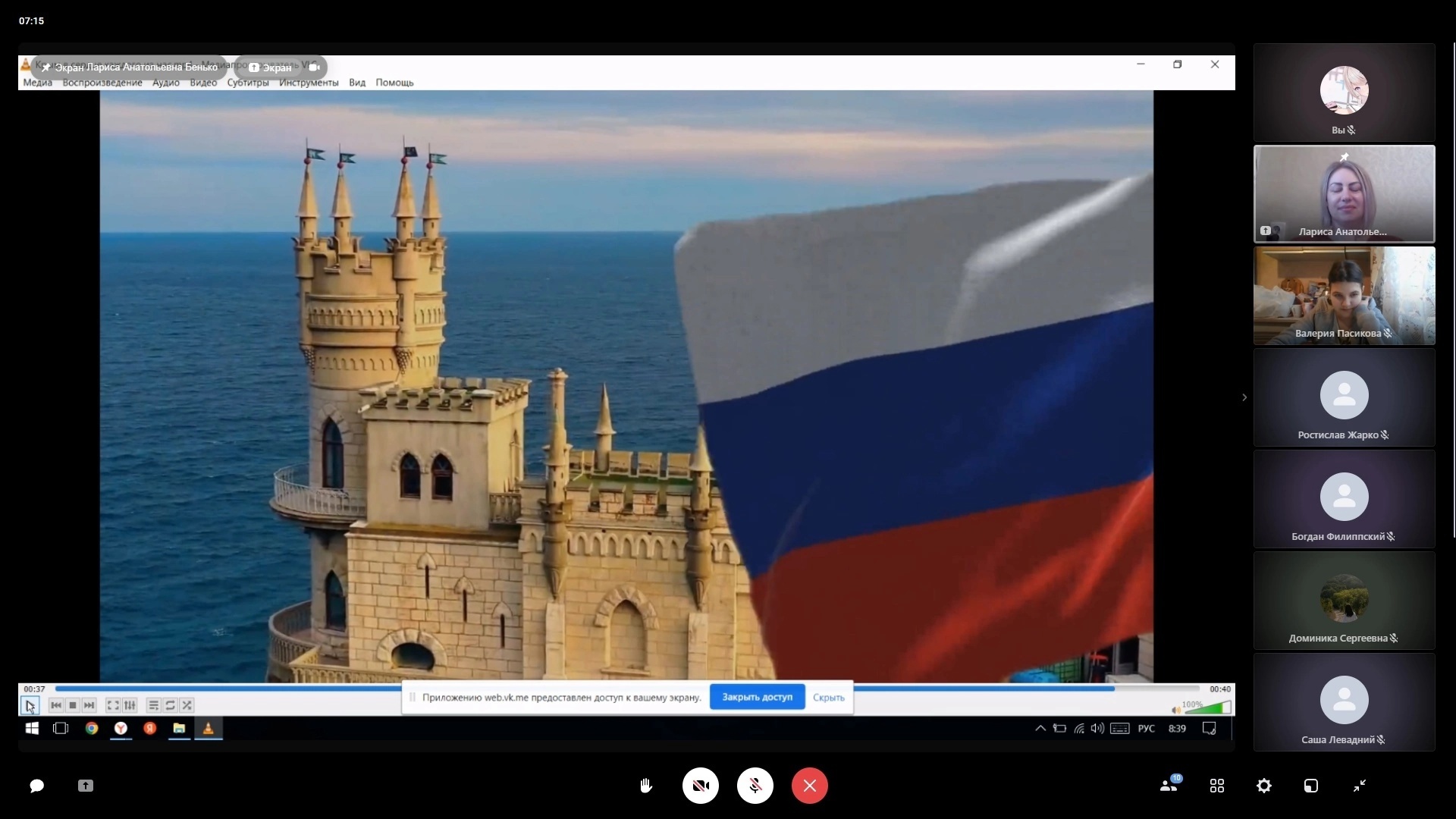Image resolution: width=1456 pixels, height=819 pixels.
Task: Select Богдан Филиппский participant tile
Action: [1345, 499]
